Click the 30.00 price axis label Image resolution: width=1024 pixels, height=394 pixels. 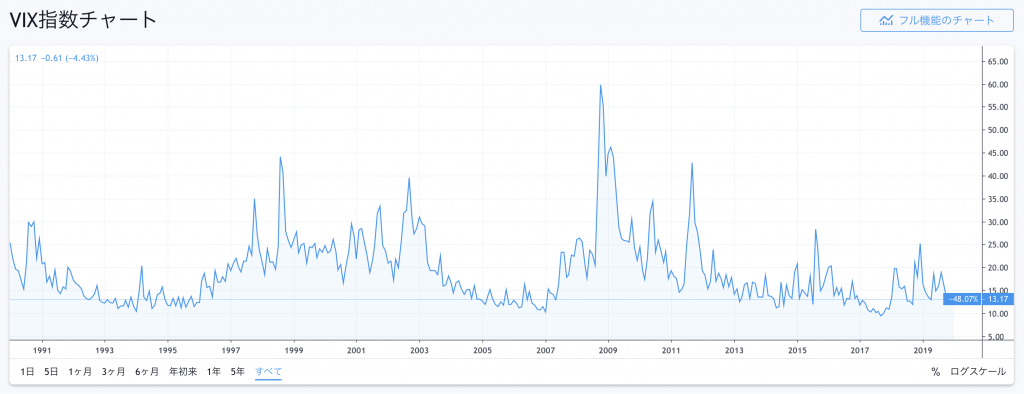[x=999, y=222]
